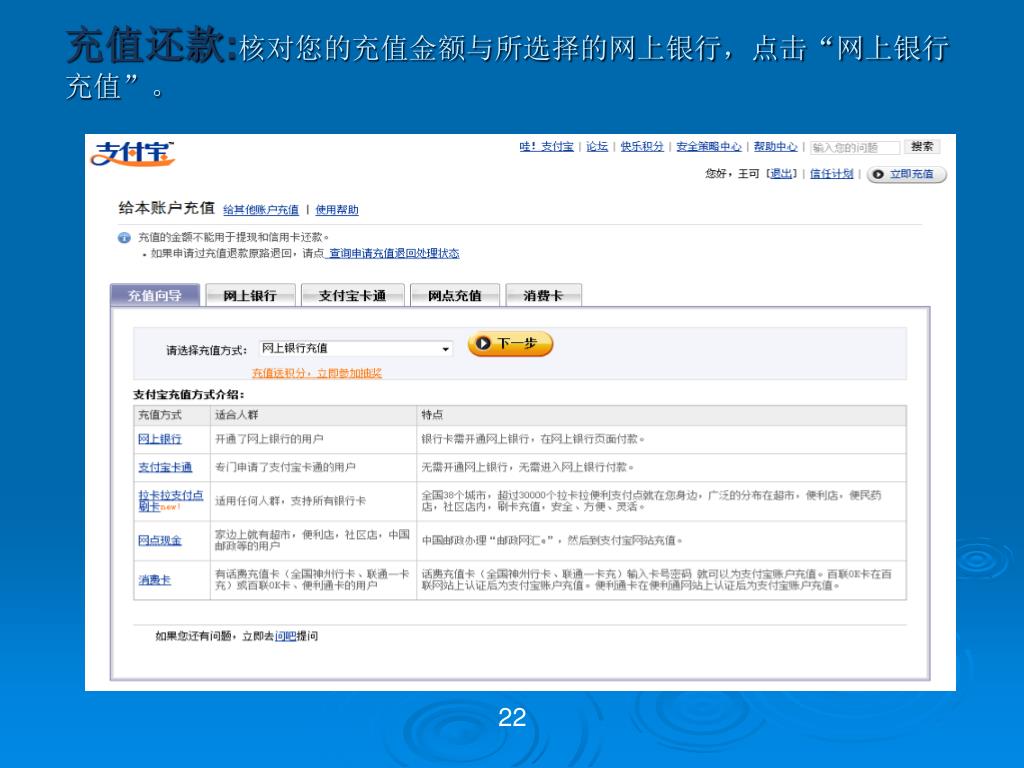Switch to the 消费卡 tab
This screenshot has width=1024, height=768.
click(x=543, y=295)
